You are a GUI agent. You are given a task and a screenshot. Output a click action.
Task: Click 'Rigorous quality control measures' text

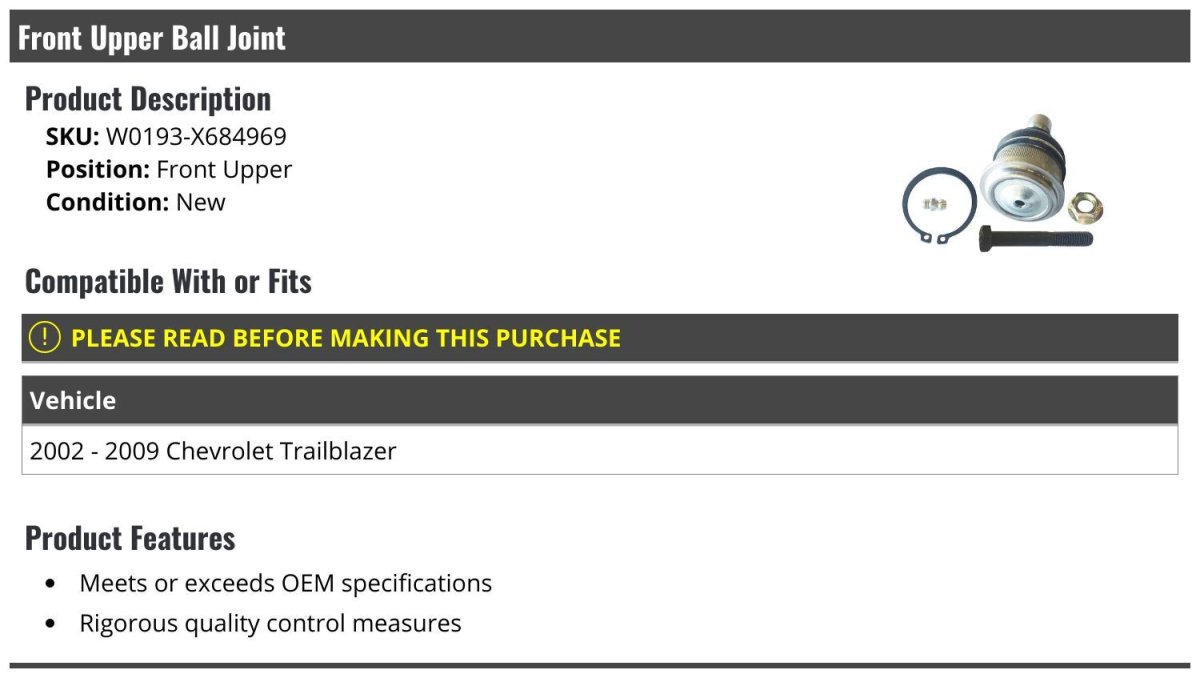pos(270,624)
